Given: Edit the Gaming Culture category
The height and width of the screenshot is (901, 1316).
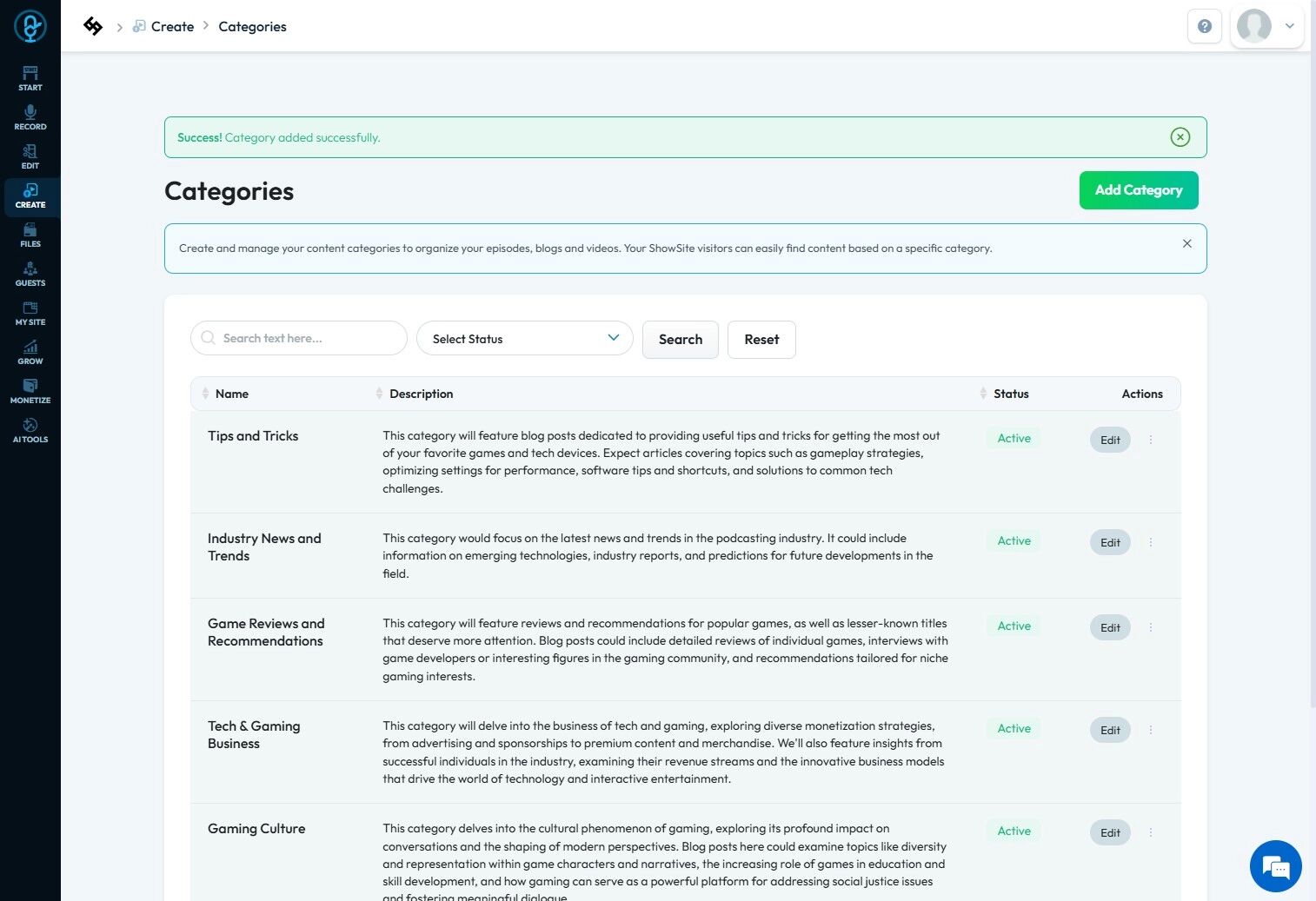Looking at the screenshot, I should click(1110, 832).
